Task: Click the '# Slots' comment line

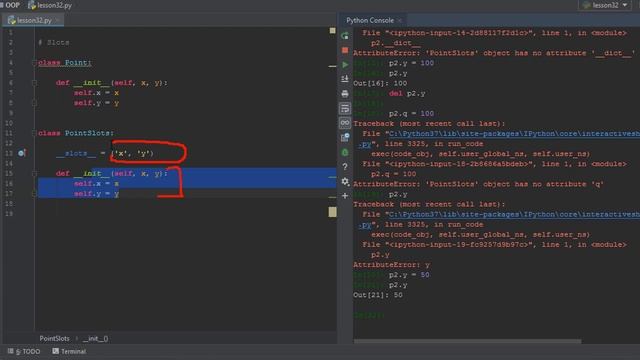Action: [54, 42]
